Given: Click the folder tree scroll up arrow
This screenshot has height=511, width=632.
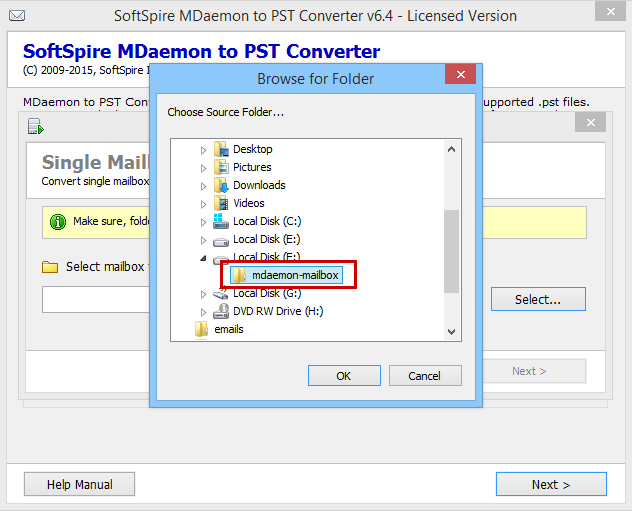Looking at the screenshot, I should [451, 150].
